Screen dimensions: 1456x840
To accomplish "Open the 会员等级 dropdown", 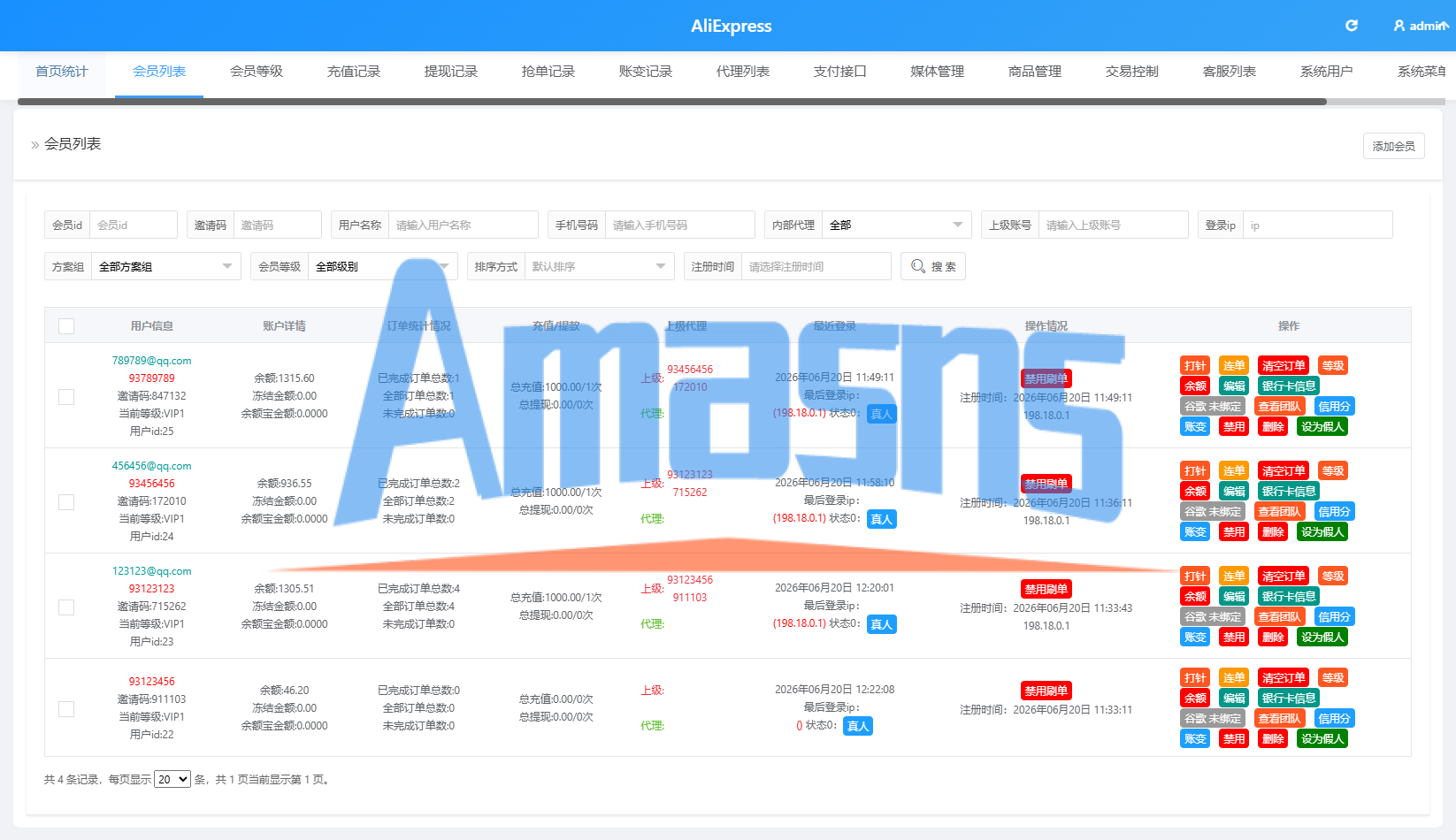I will tap(382, 266).
